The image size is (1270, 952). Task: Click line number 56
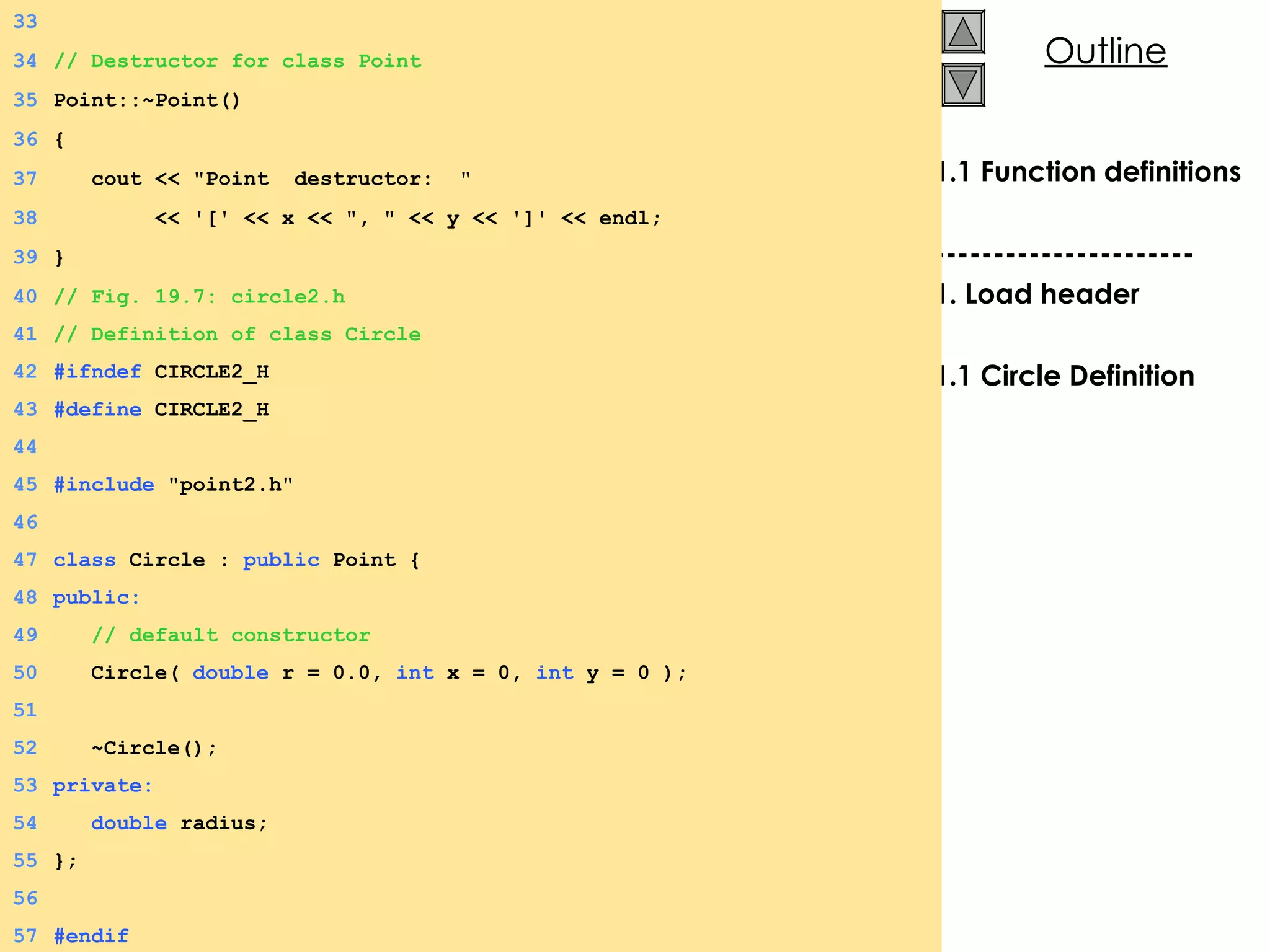pyautogui.click(x=25, y=898)
